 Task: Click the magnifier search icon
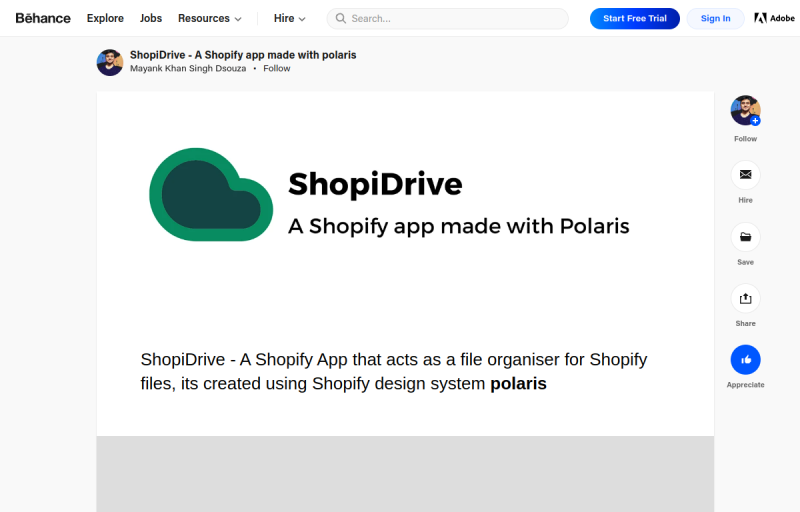(x=340, y=18)
